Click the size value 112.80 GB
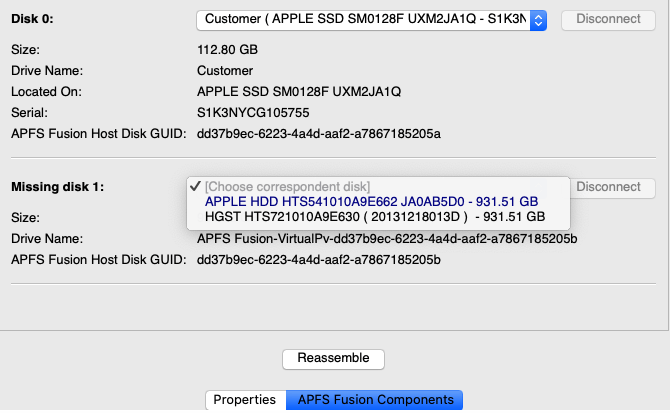The height and width of the screenshot is (413, 670). pyautogui.click(x=227, y=50)
